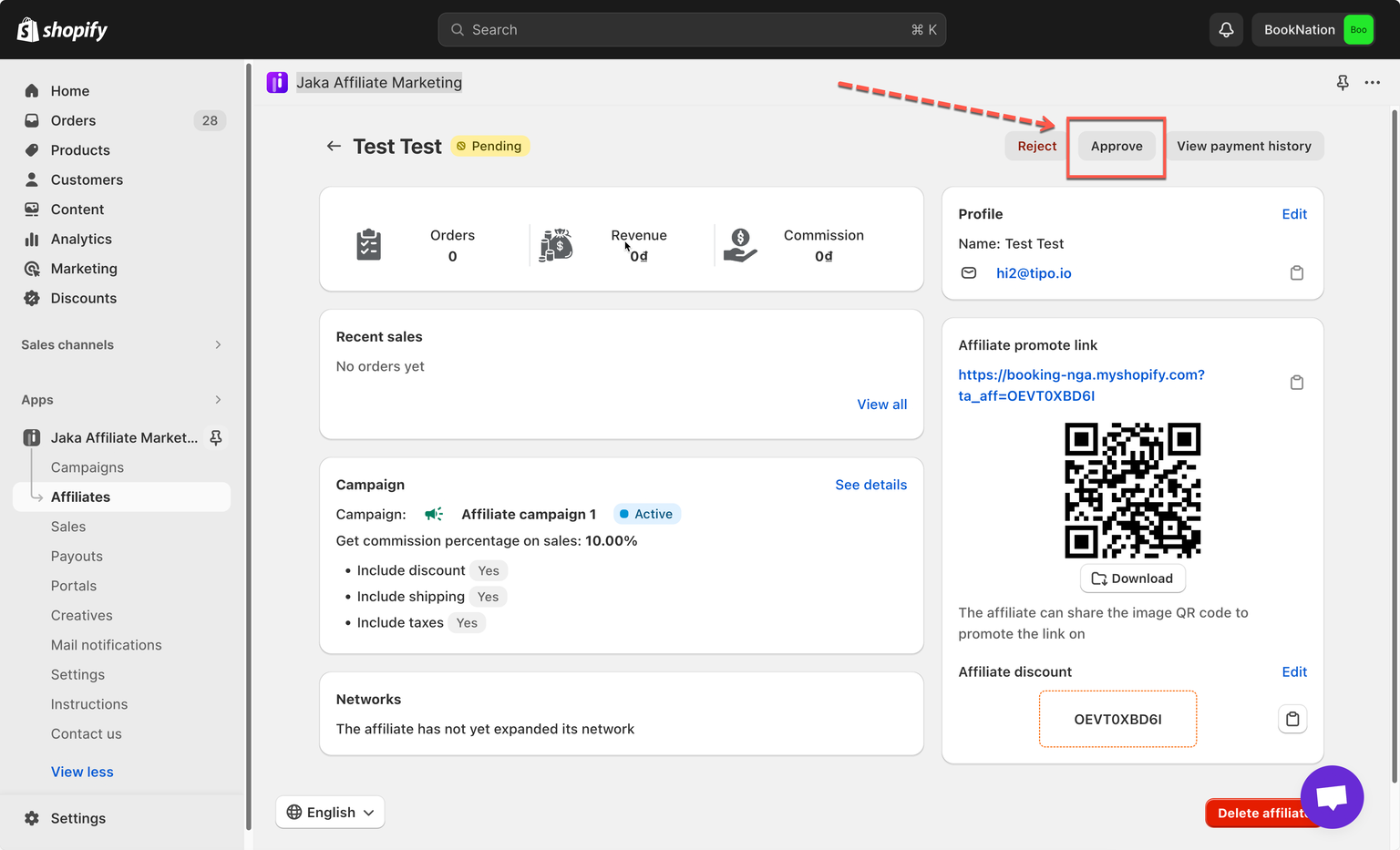Pin the app using top-right pin icon

1343,83
